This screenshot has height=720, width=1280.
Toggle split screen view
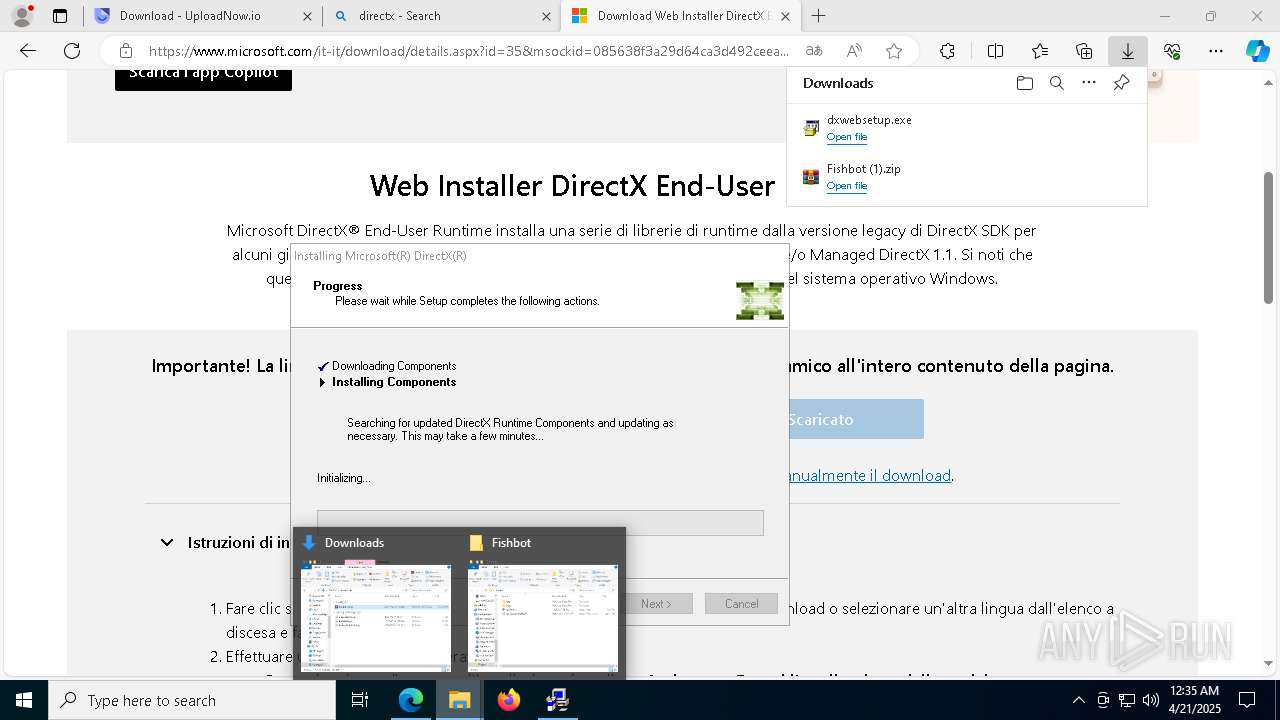995,51
